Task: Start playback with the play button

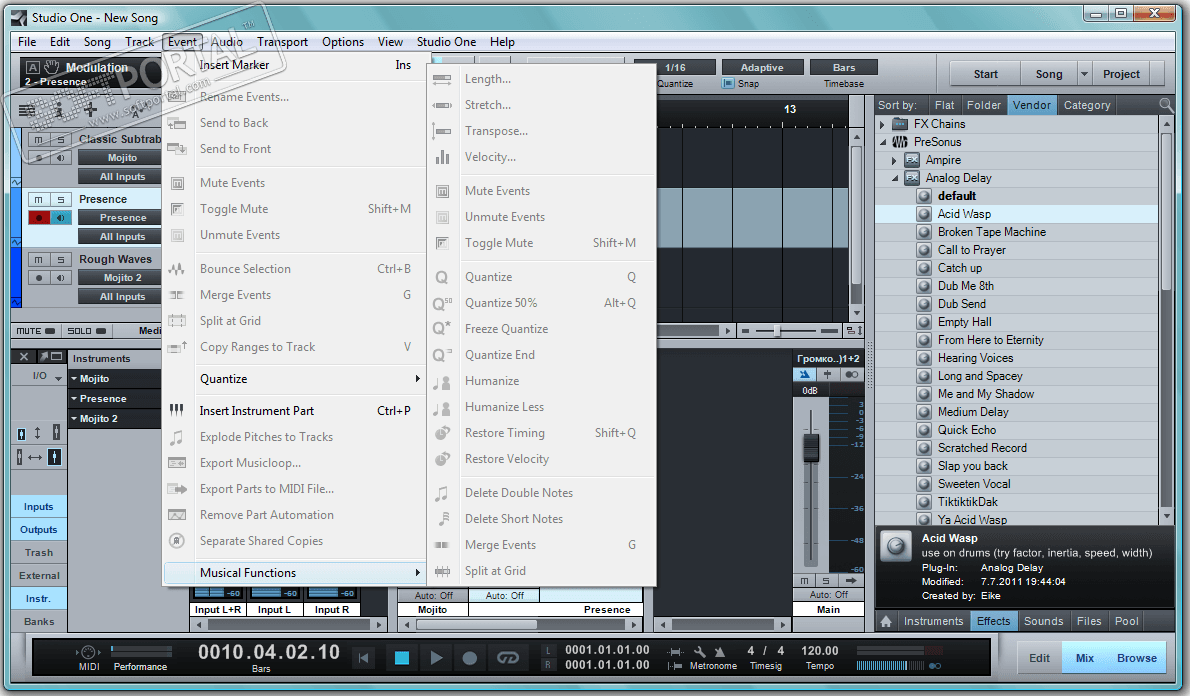Action: tap(436, 658)
